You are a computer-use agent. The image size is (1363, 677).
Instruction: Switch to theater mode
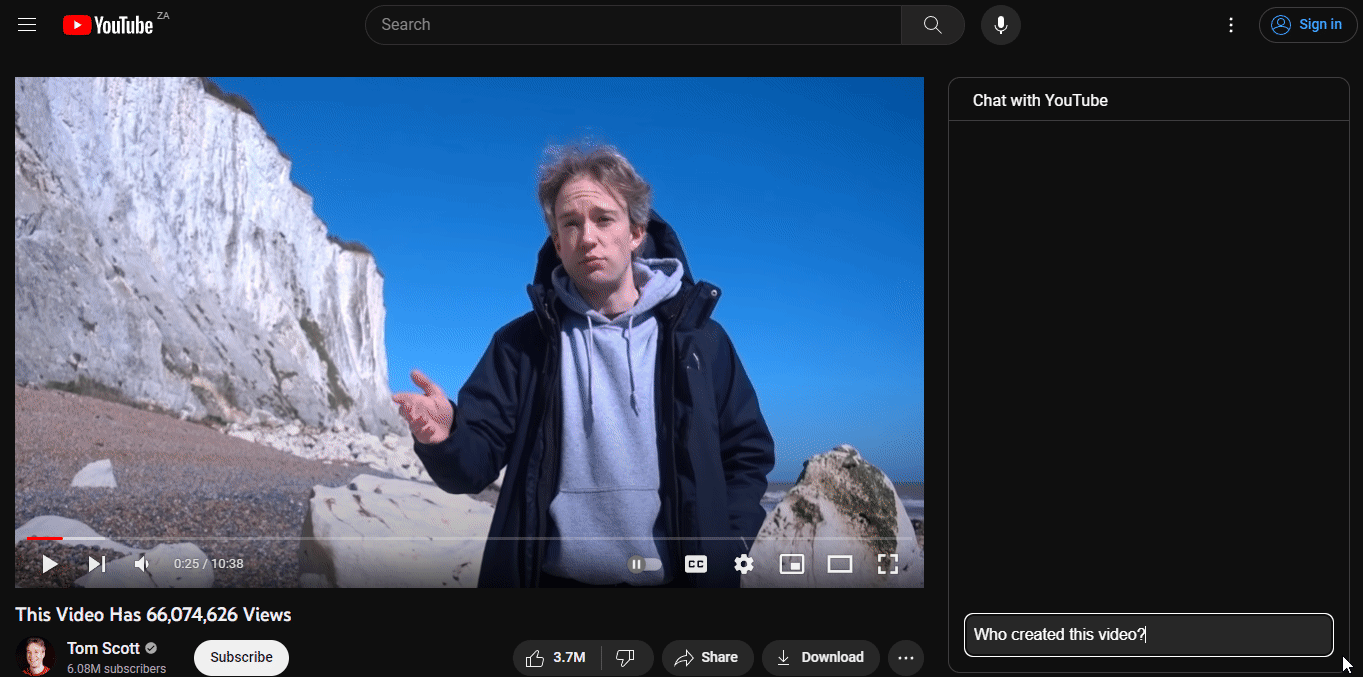840,563
